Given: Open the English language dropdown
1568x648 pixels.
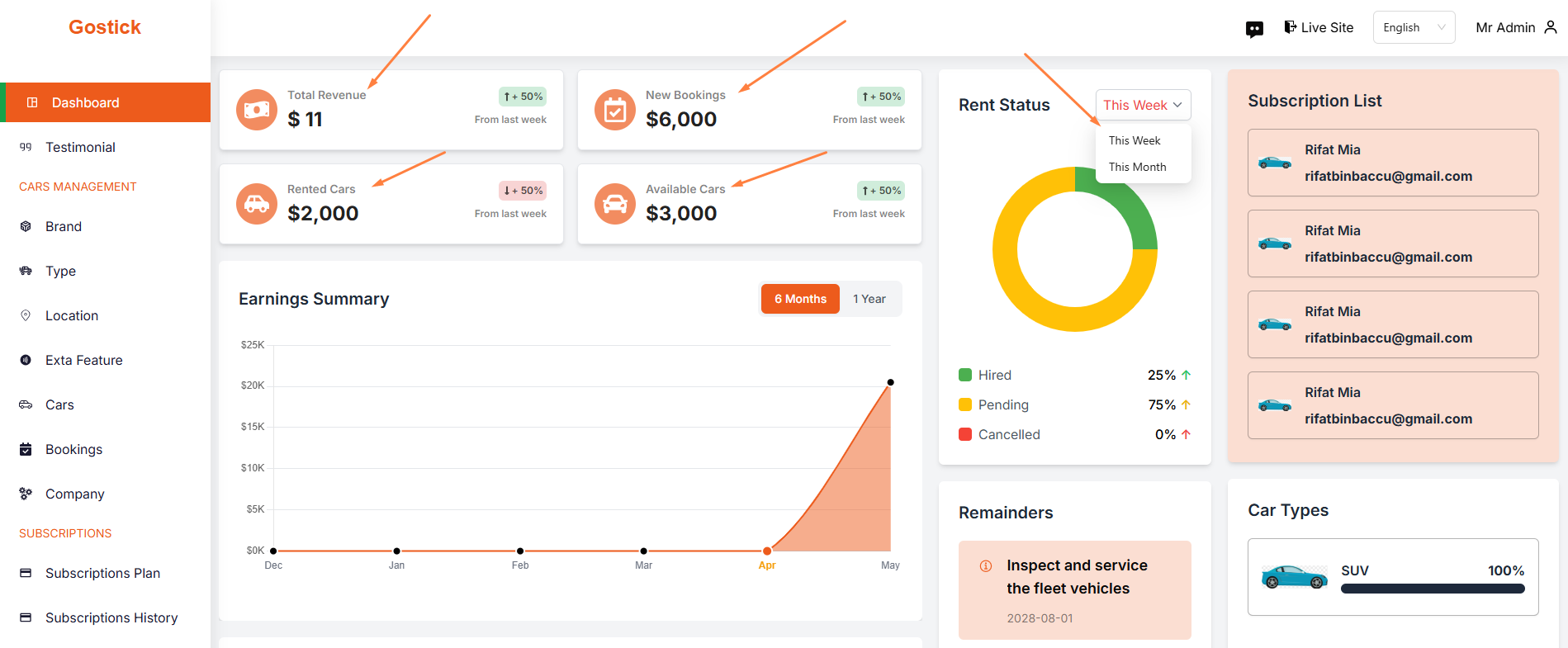Looking at the screenshot, I should (1414, 27).
